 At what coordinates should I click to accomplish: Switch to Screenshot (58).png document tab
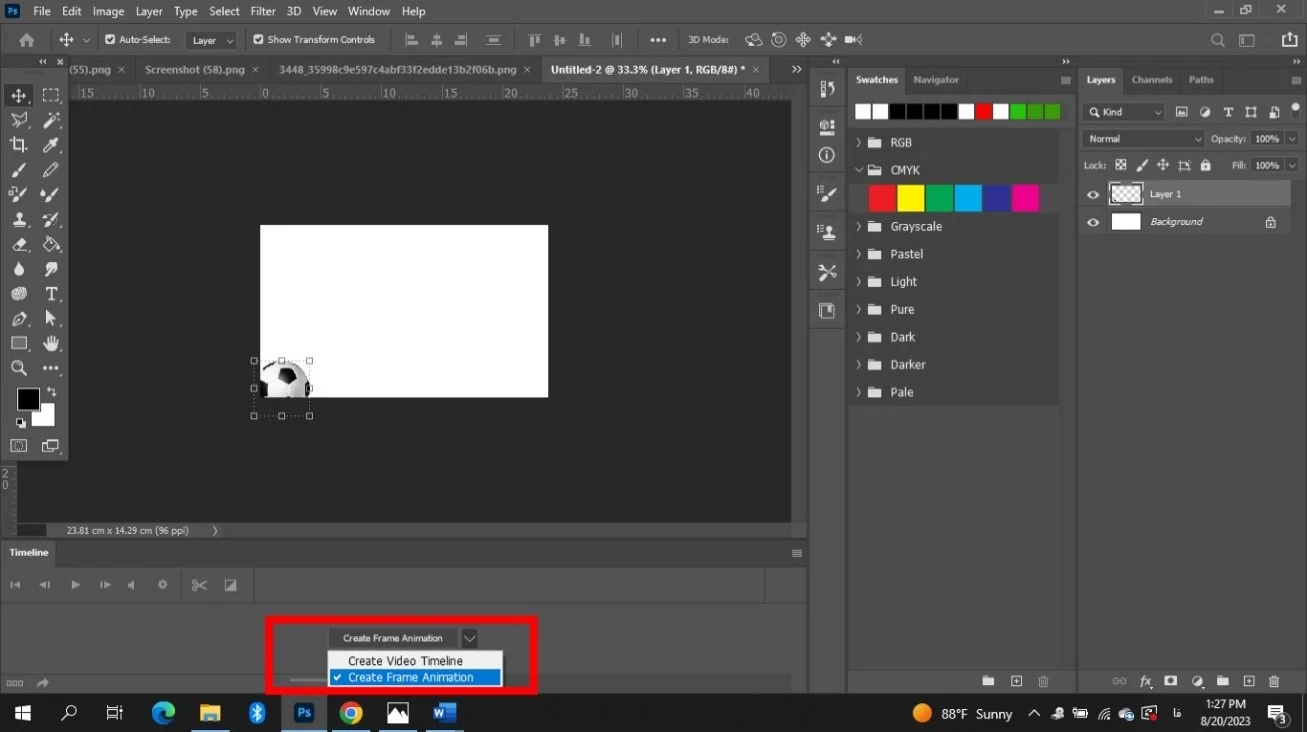194,70
